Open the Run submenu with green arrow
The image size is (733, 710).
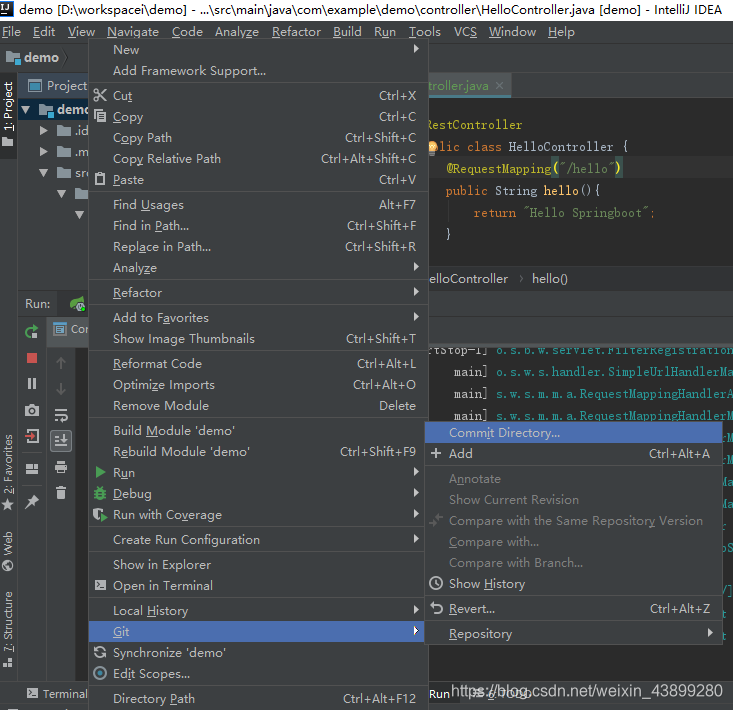pyautogui.click(x=258, y=473)
